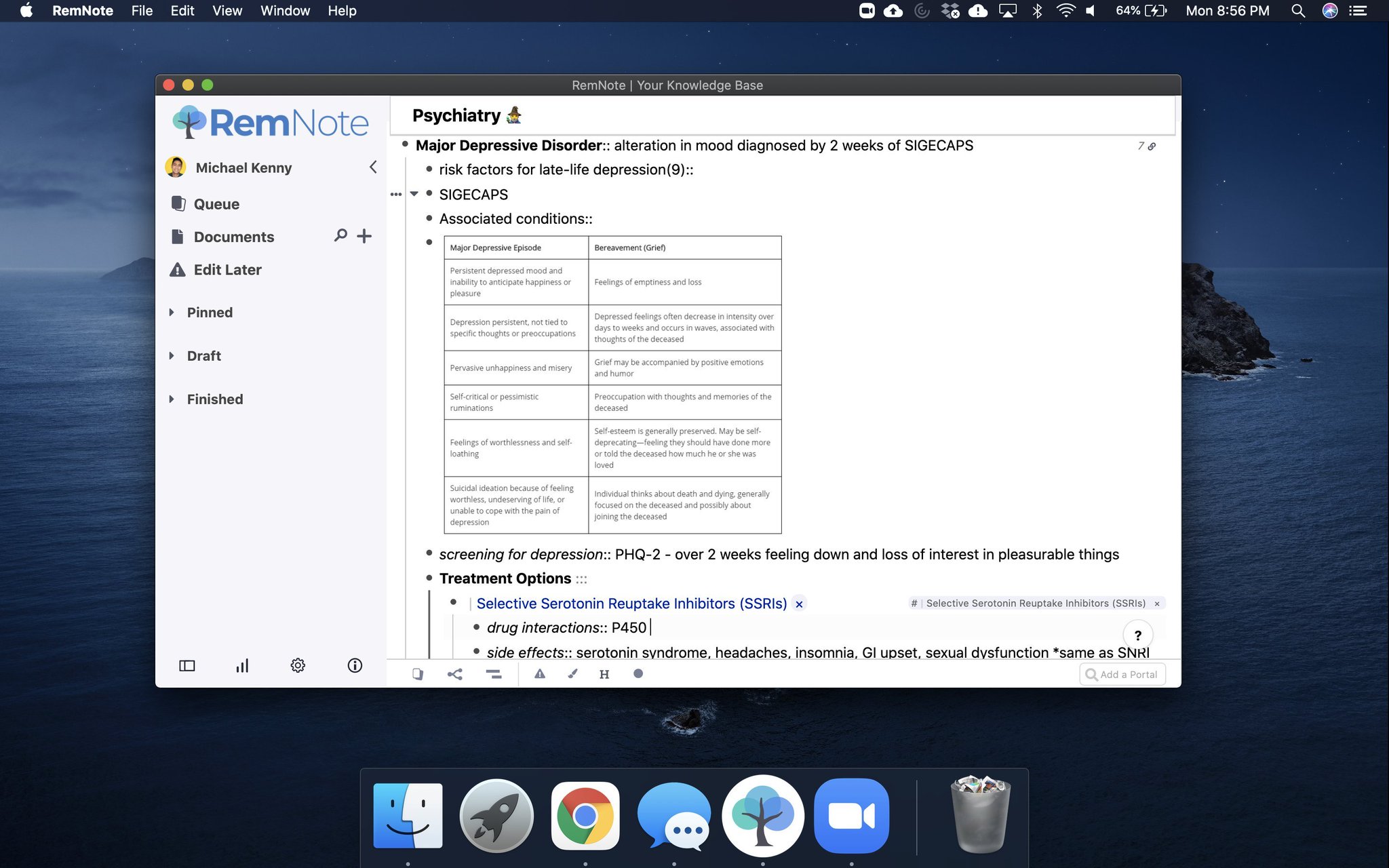Image resolution: width=1389 pixels, height=868 pixels.
Task: Expand the Finished section
Action: click(171, 399)
